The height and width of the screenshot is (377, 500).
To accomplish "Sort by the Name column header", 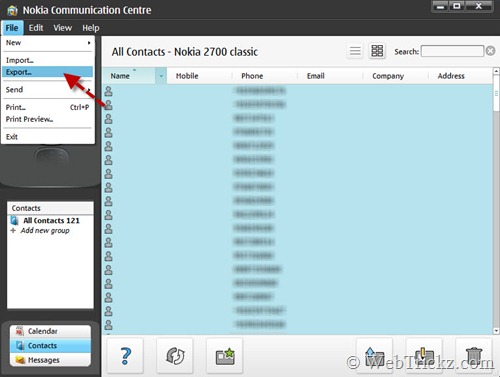I will (x=129, y=76).
